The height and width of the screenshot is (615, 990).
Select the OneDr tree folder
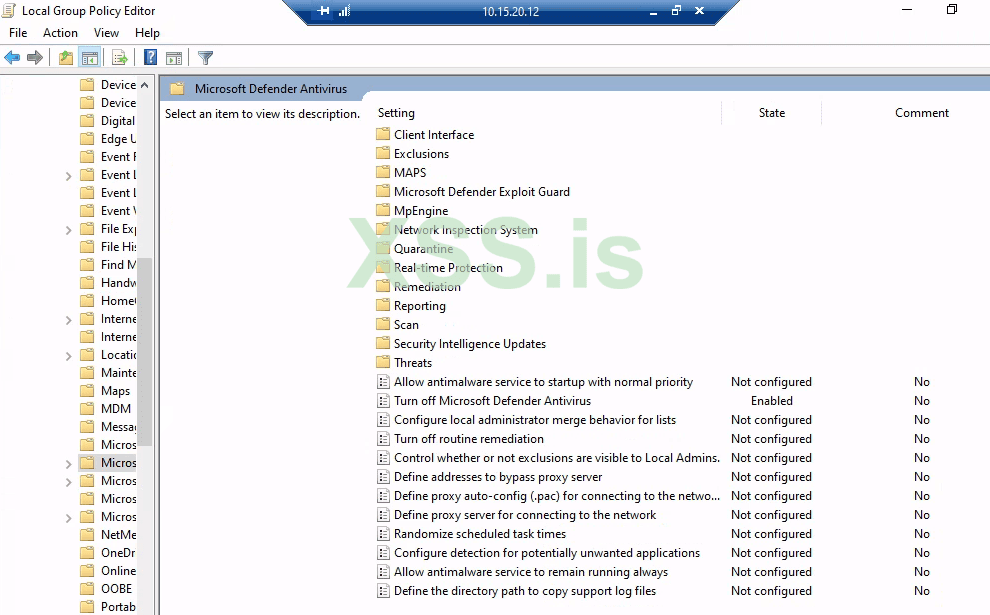(x=108, y=552)
